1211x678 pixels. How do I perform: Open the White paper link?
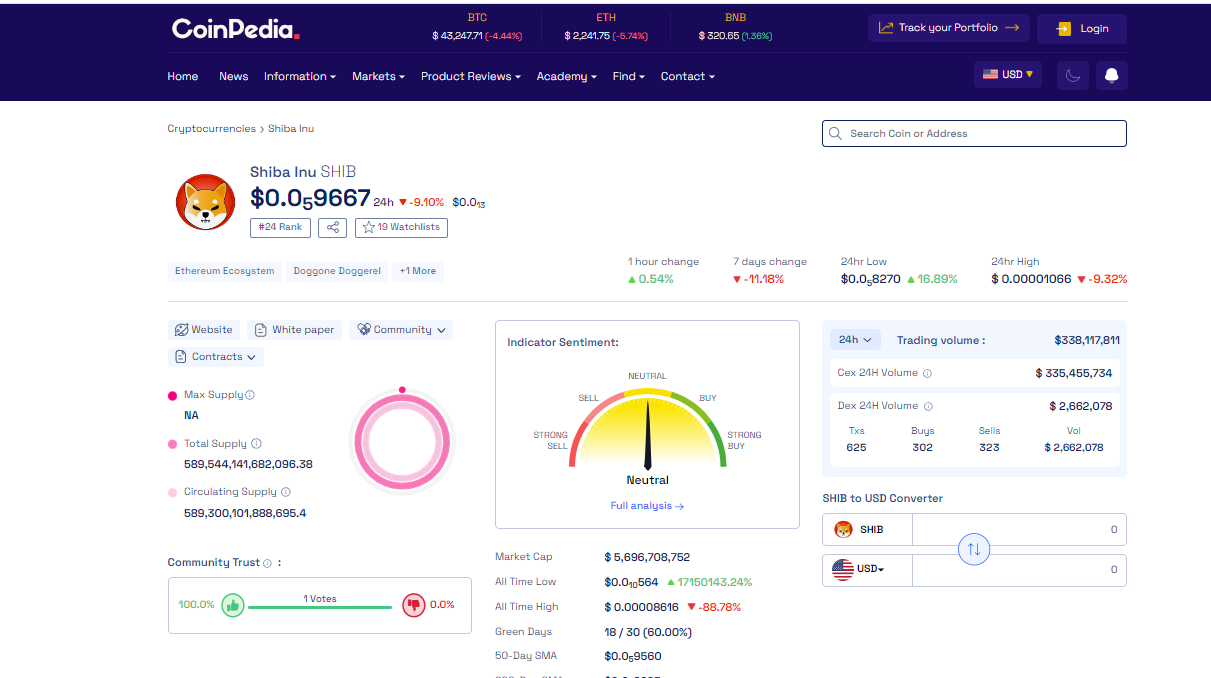295,330
